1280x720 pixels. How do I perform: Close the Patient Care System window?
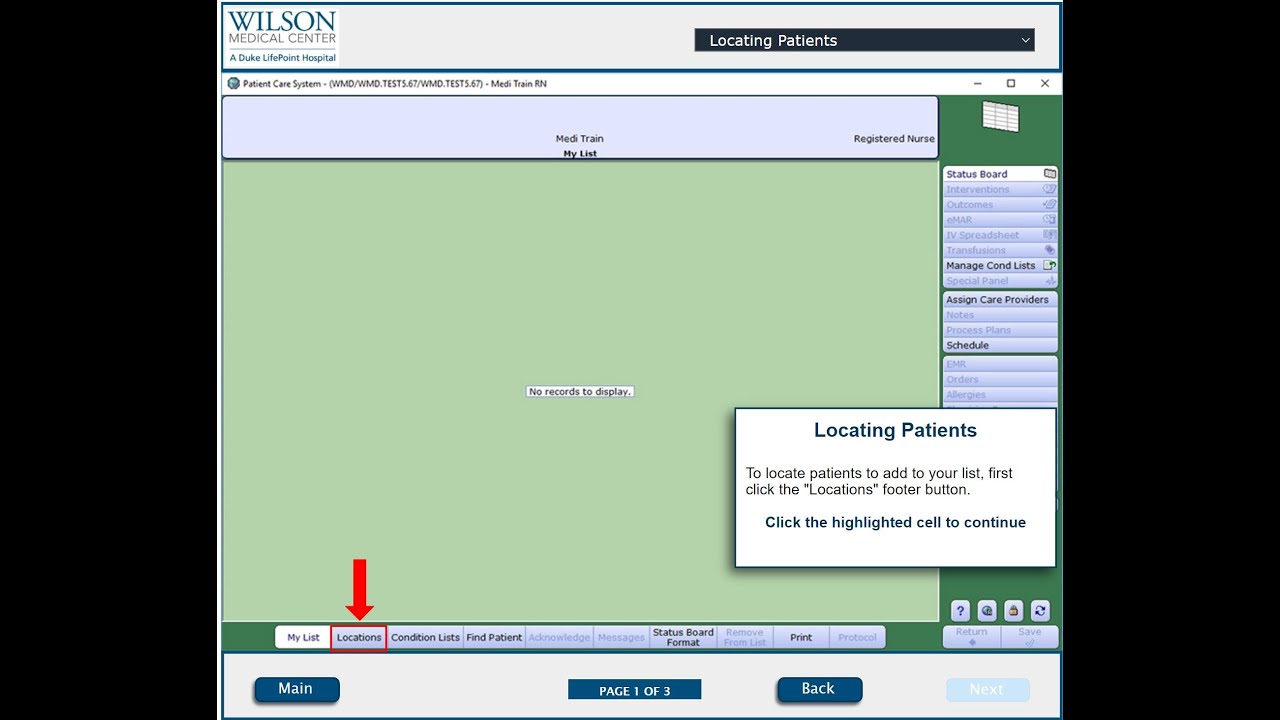point(1045,84)
